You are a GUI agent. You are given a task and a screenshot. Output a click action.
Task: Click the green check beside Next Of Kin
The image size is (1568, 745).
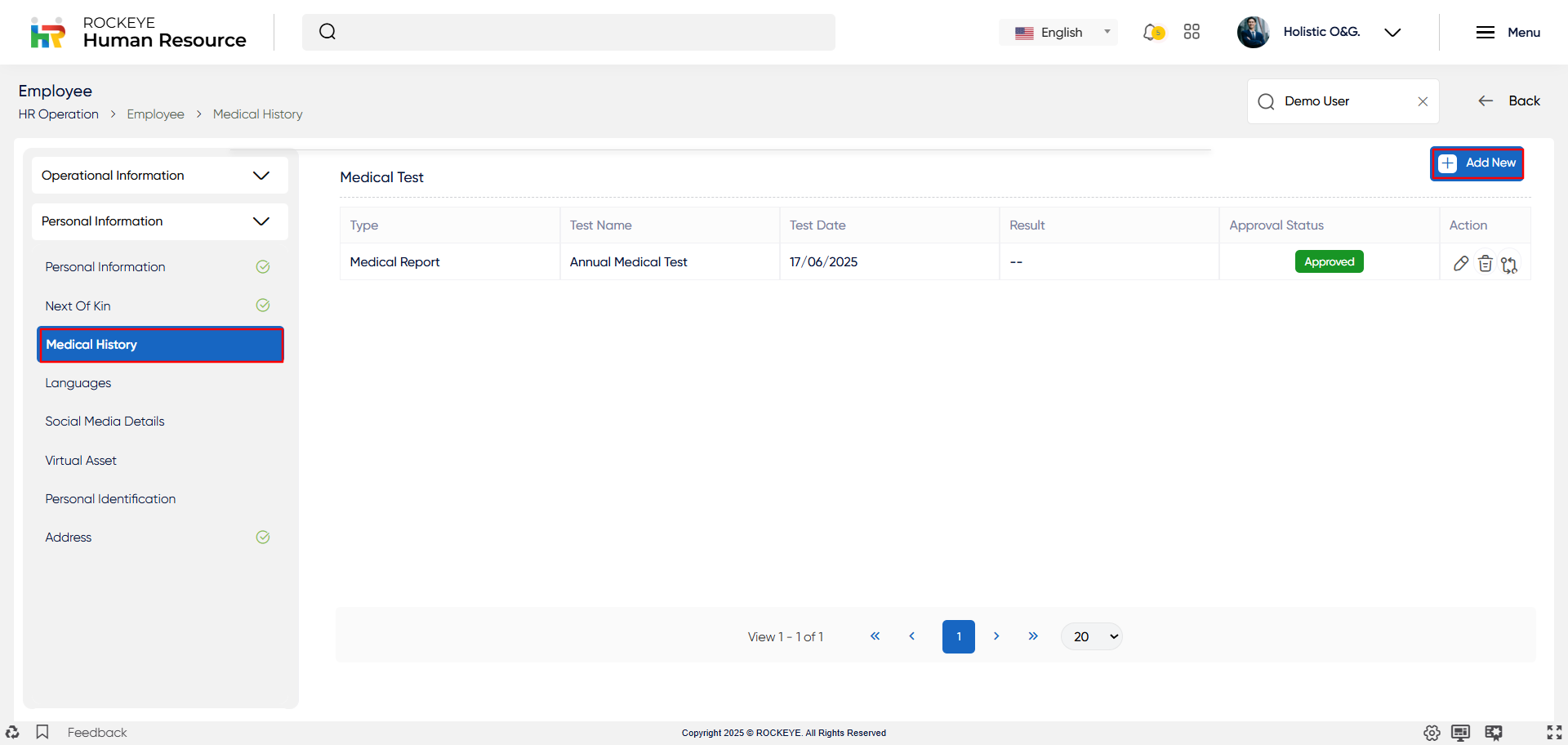pyautogui.click(x=263, y=306)
